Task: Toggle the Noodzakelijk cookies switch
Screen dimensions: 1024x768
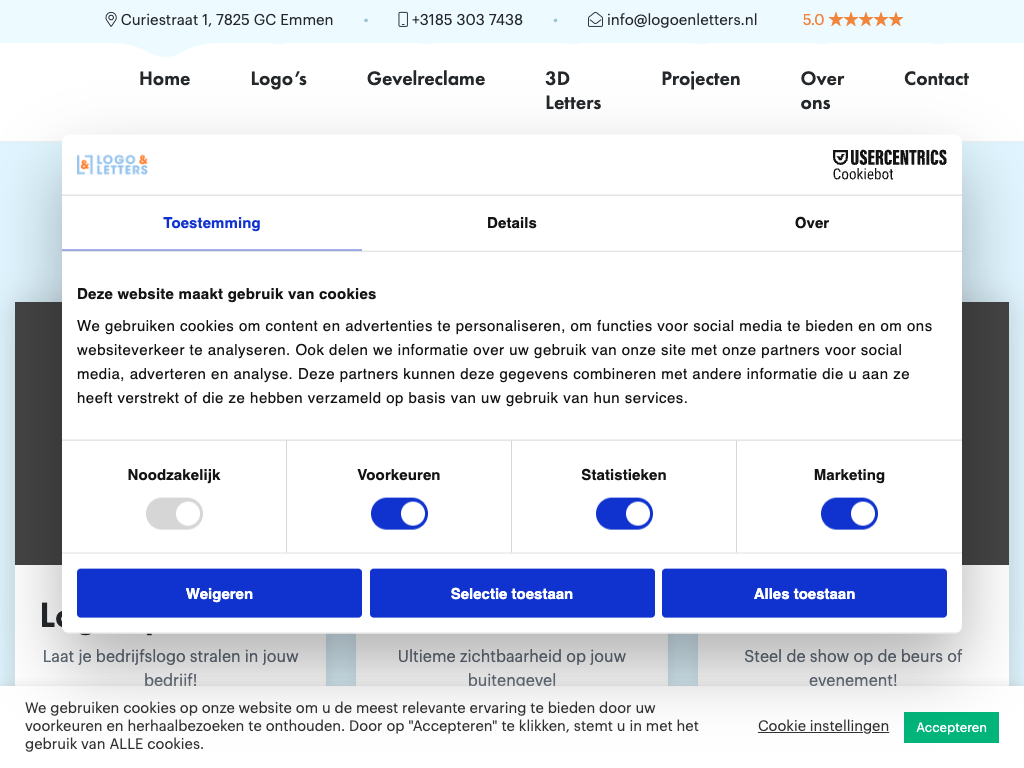Action: pyautogui.click(x=174, y=515)
